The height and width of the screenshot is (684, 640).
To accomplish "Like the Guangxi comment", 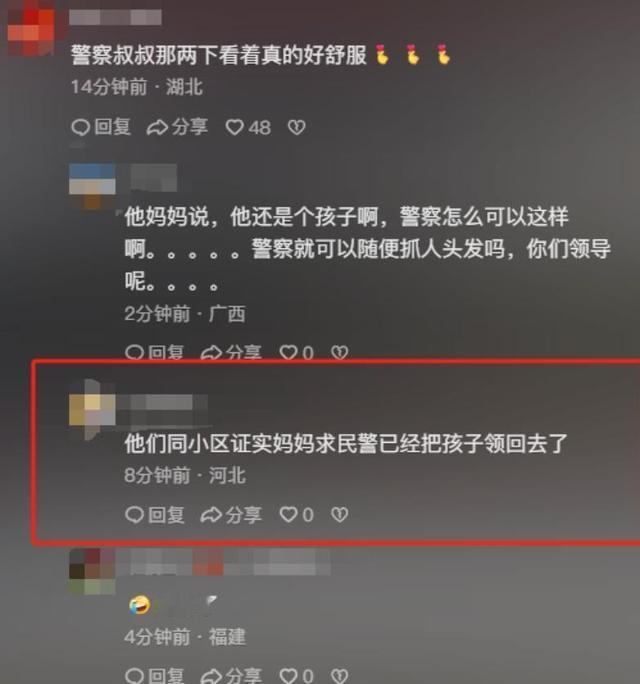I will 296,352.
